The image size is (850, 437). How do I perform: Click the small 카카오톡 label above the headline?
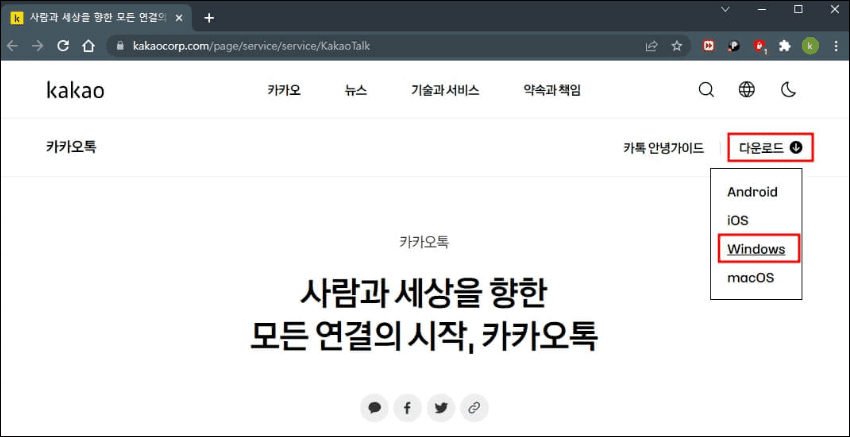click(x=424, y=242)
